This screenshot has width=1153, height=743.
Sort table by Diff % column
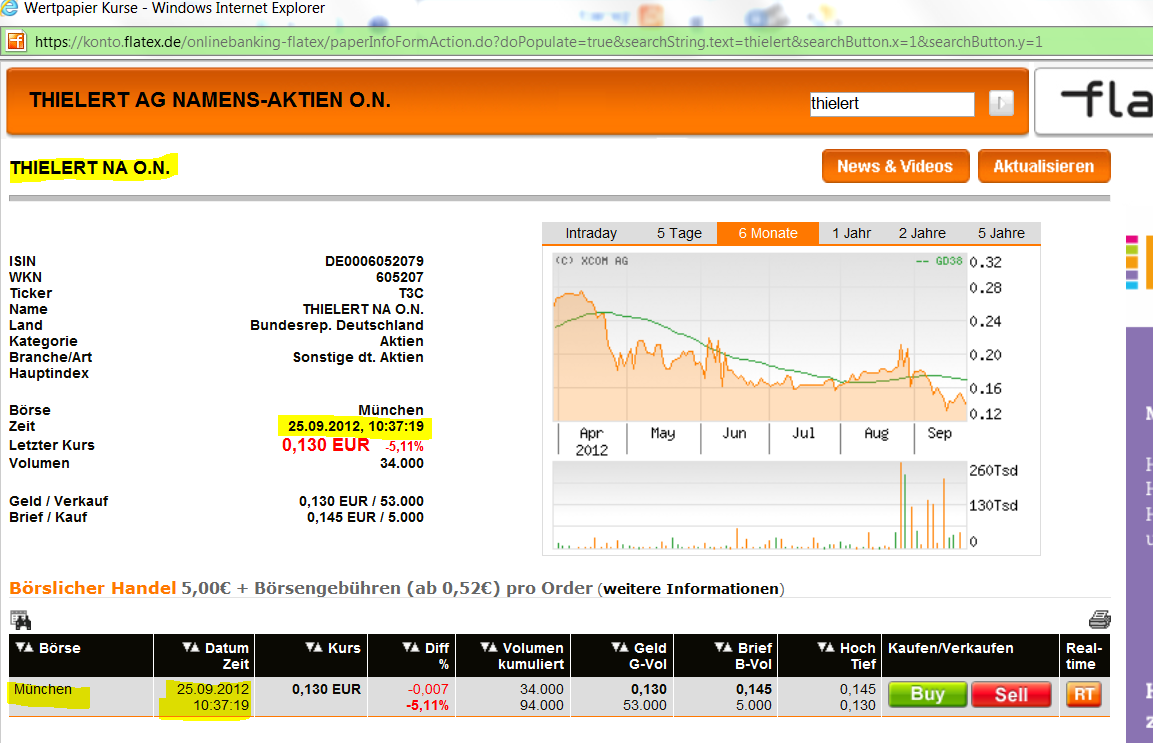click(x=426, y=655)
